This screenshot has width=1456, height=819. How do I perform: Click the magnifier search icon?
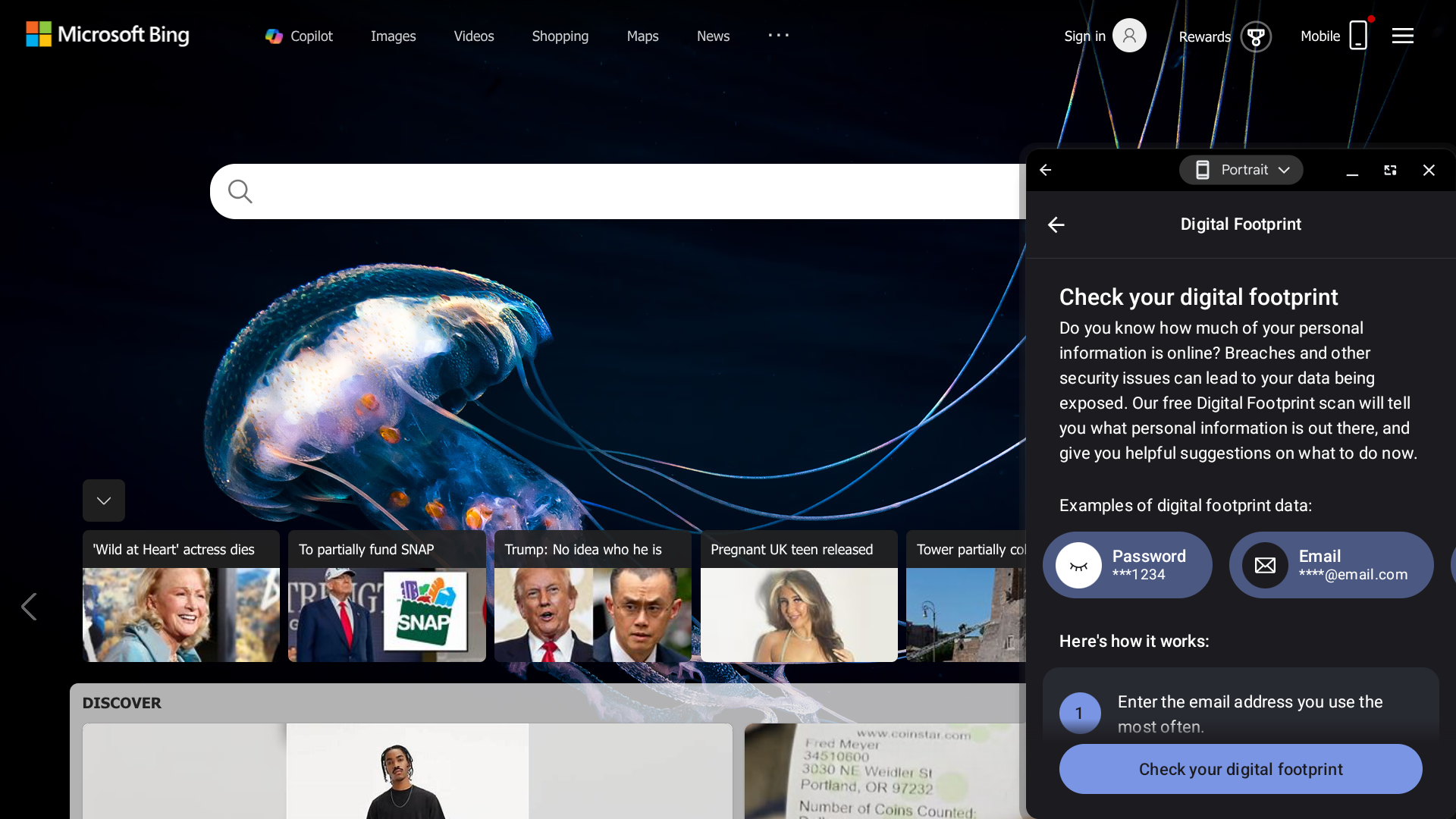pos(240,191)
